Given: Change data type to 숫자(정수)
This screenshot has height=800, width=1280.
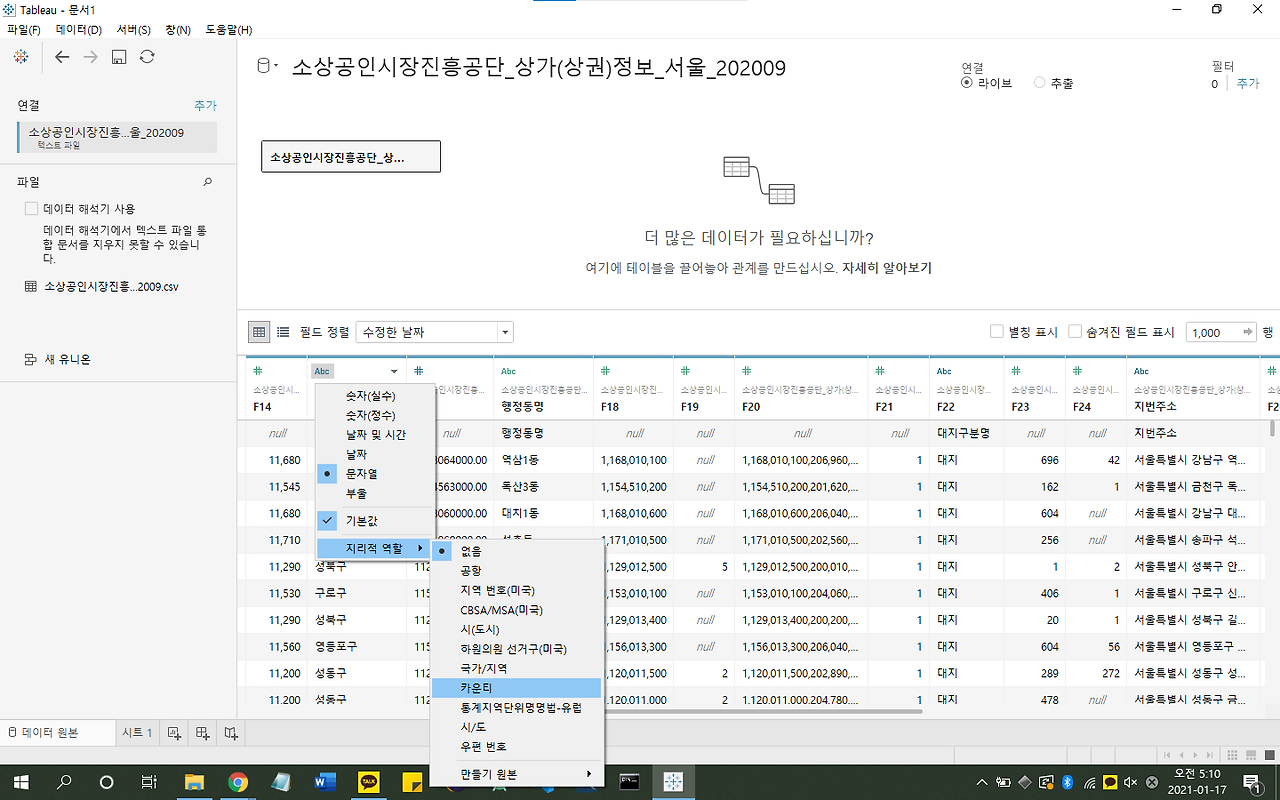Looking at the screenshot, I should tap(375, 415).
